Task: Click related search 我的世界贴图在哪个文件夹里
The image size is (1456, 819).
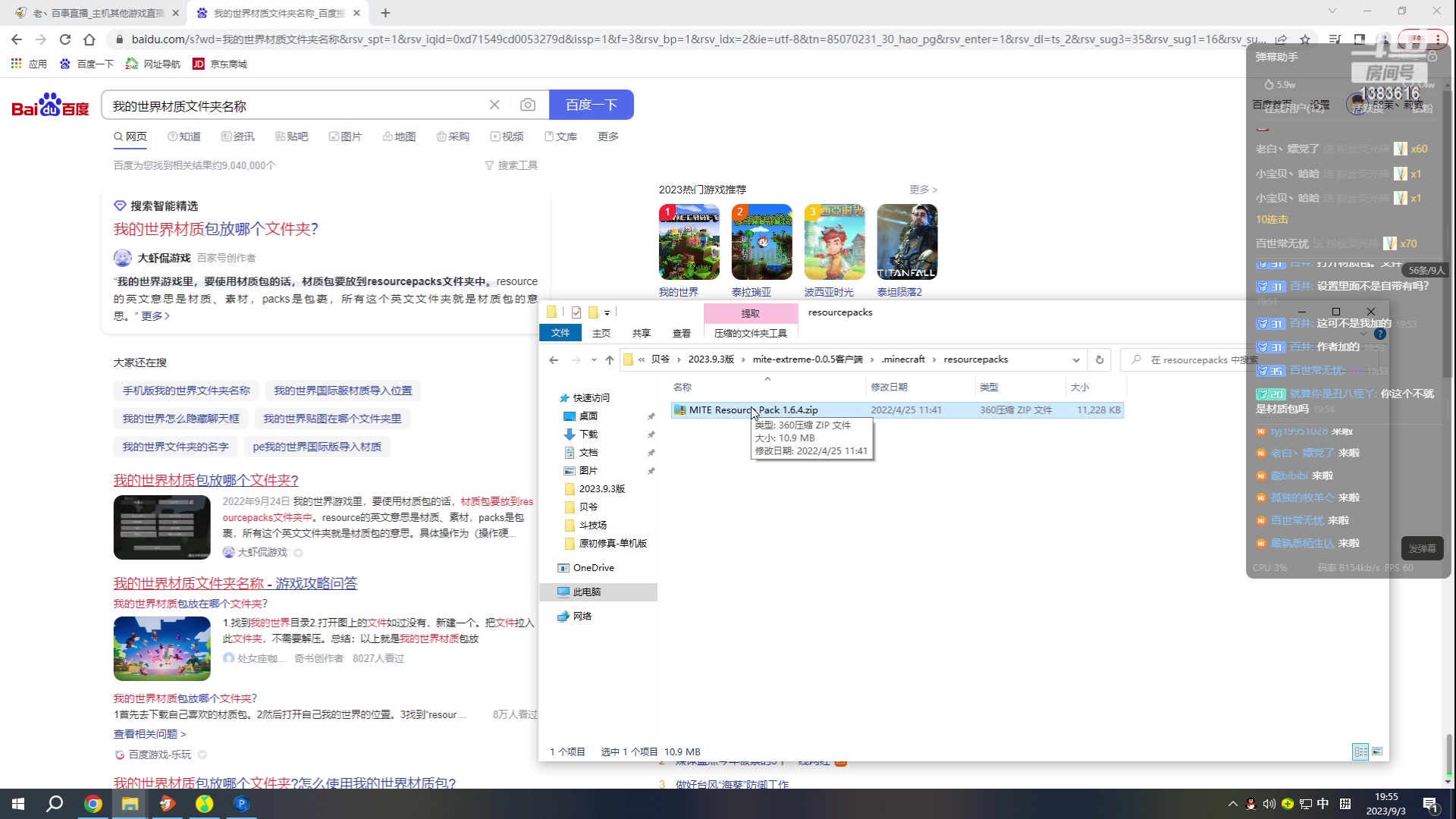Action: 332,419
